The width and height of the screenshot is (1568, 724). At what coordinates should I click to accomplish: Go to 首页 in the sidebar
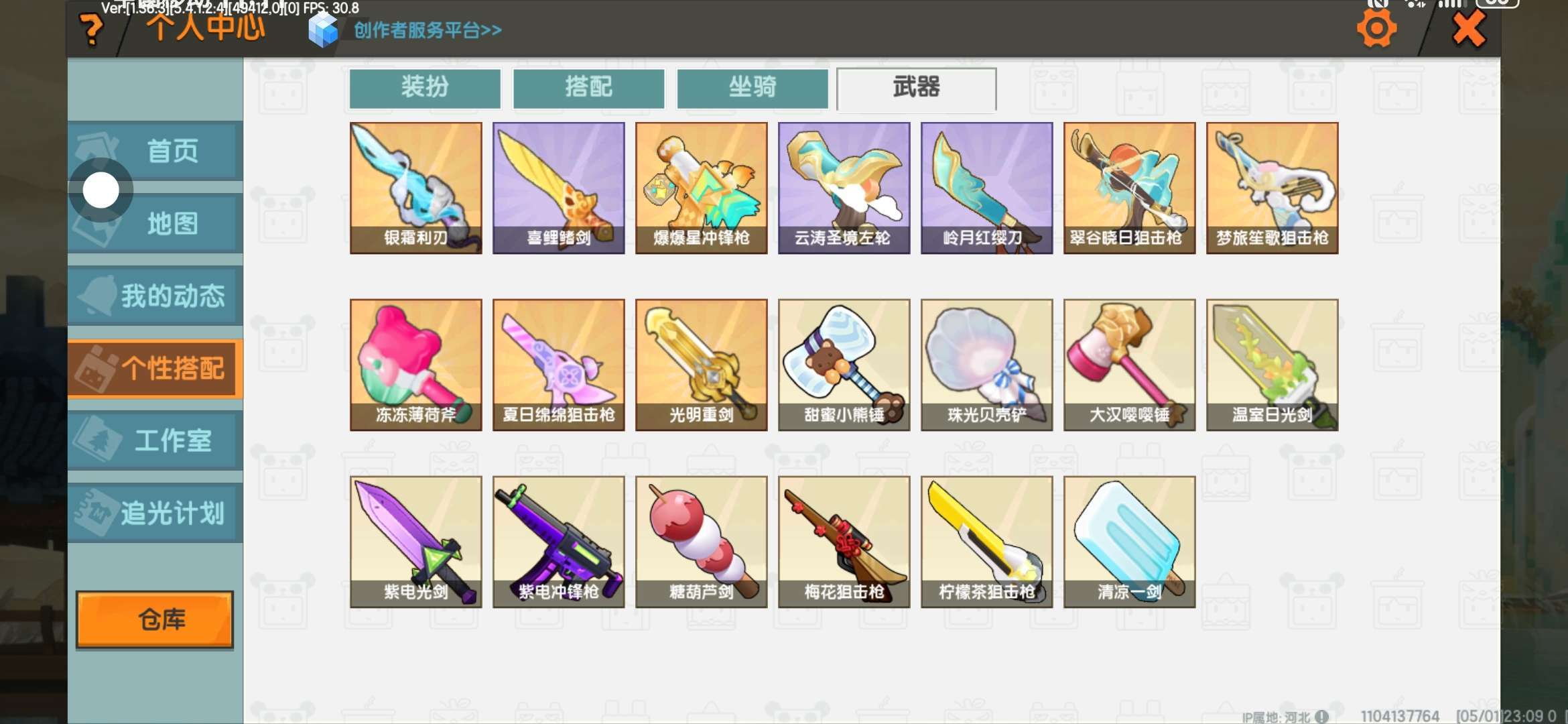point(155,151)
